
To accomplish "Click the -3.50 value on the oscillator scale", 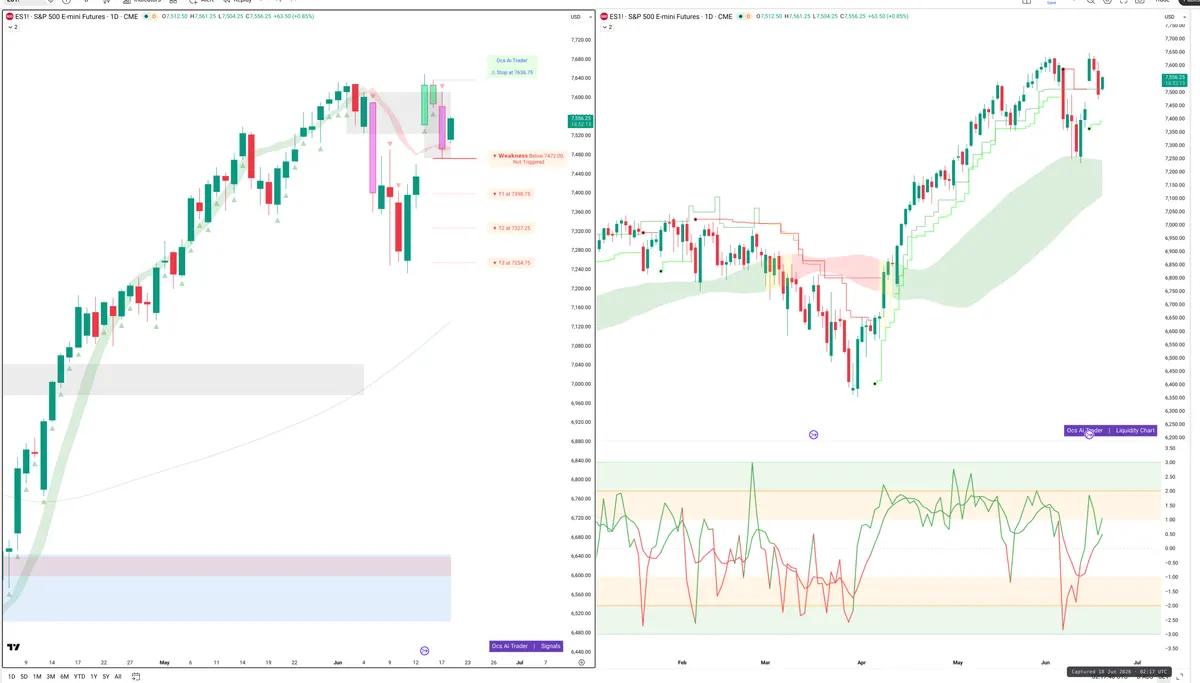I will [1170, 648].
